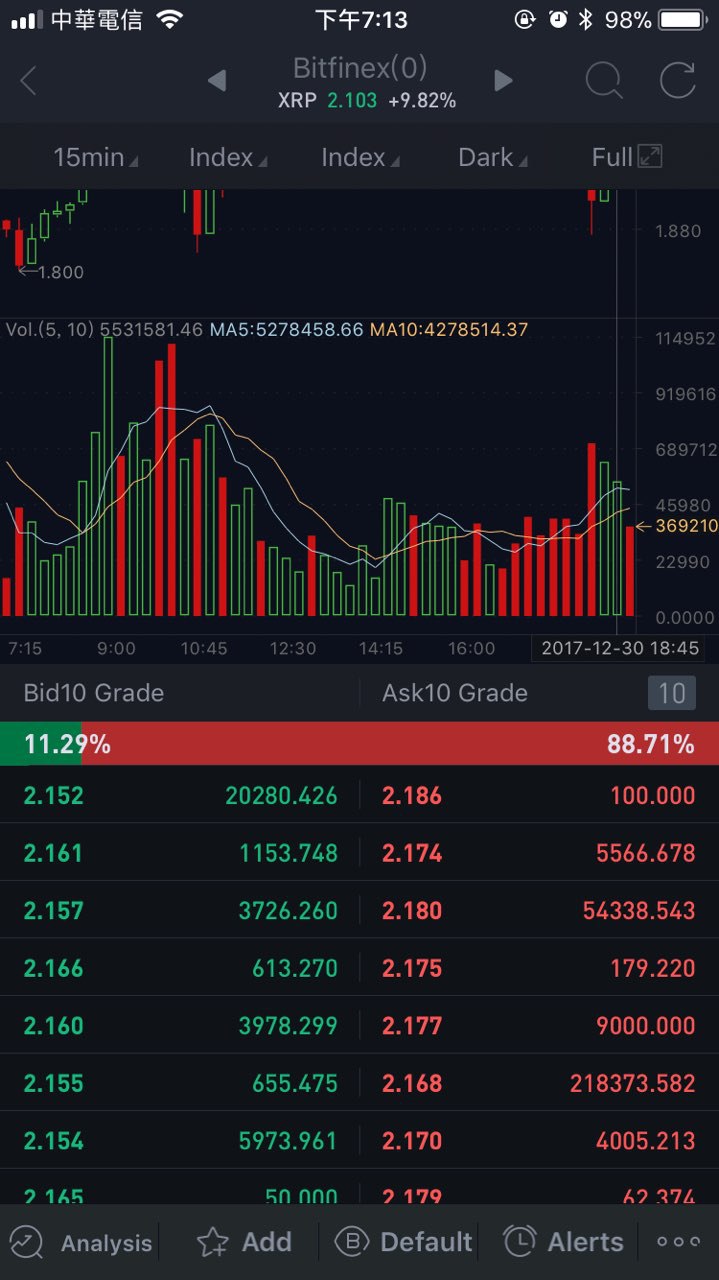Screen dimensions: 719x1280
Task: Select bid amount 5973.961
Action: click(287, 1141)
